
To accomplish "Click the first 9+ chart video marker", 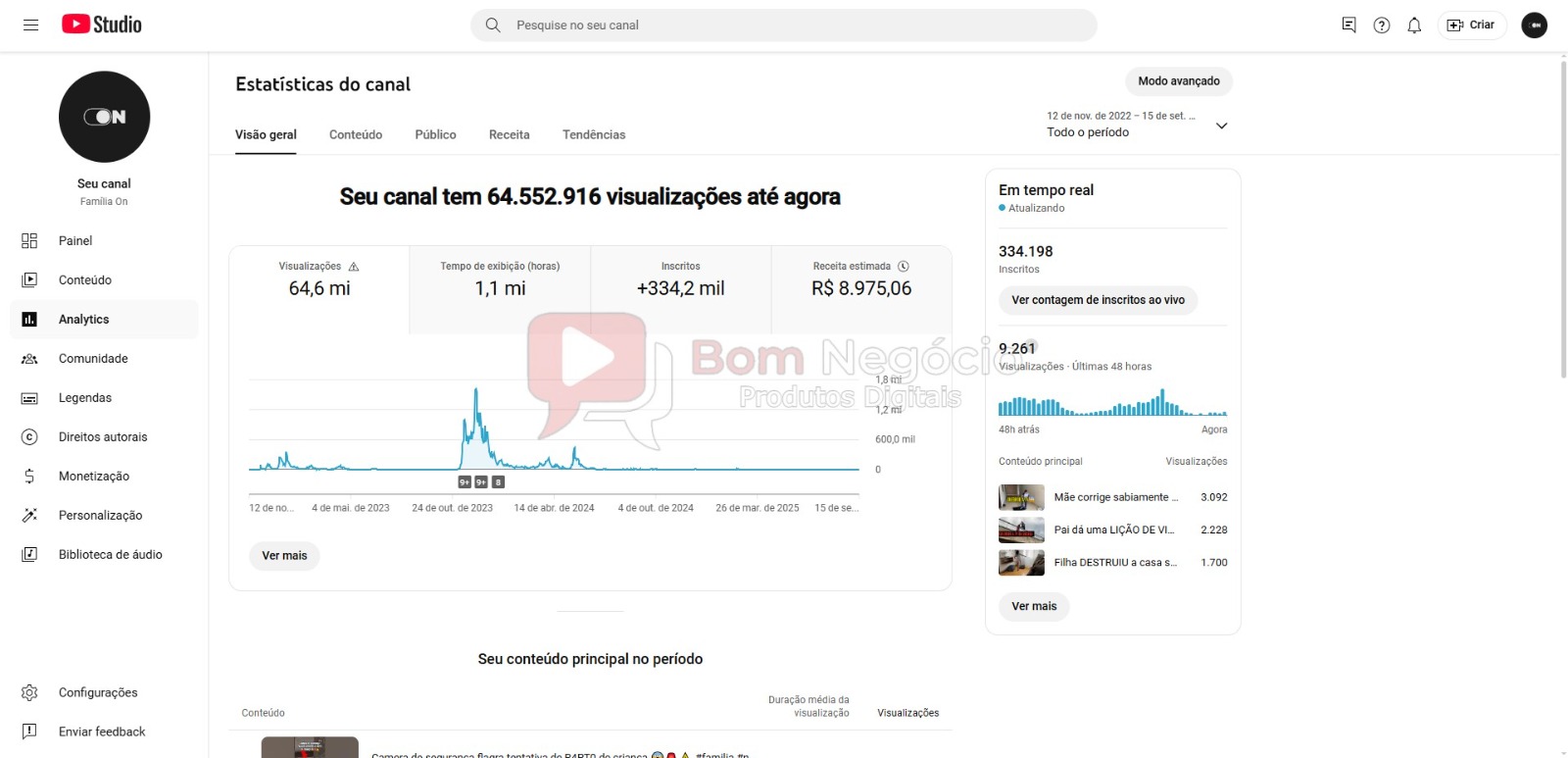I will [x=465, y=482].
